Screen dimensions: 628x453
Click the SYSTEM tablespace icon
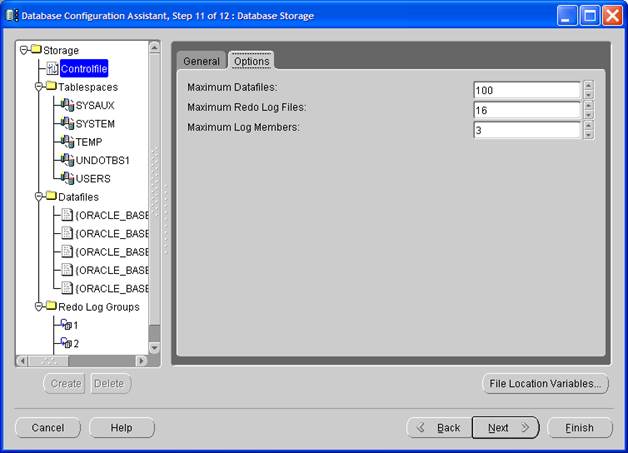pyautogui.click(x=67, y=124)
